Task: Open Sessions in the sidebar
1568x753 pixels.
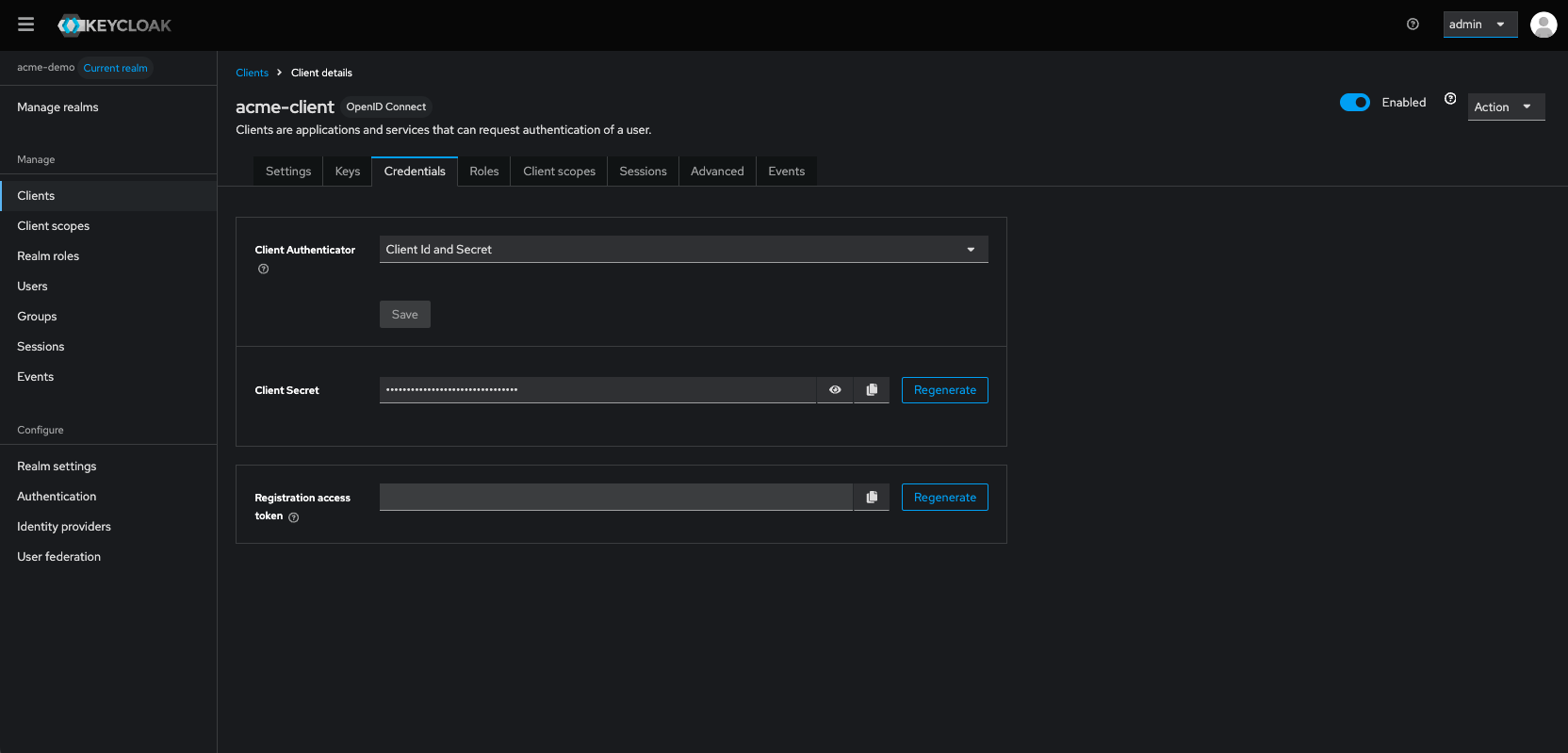Action: coord(108,347)
